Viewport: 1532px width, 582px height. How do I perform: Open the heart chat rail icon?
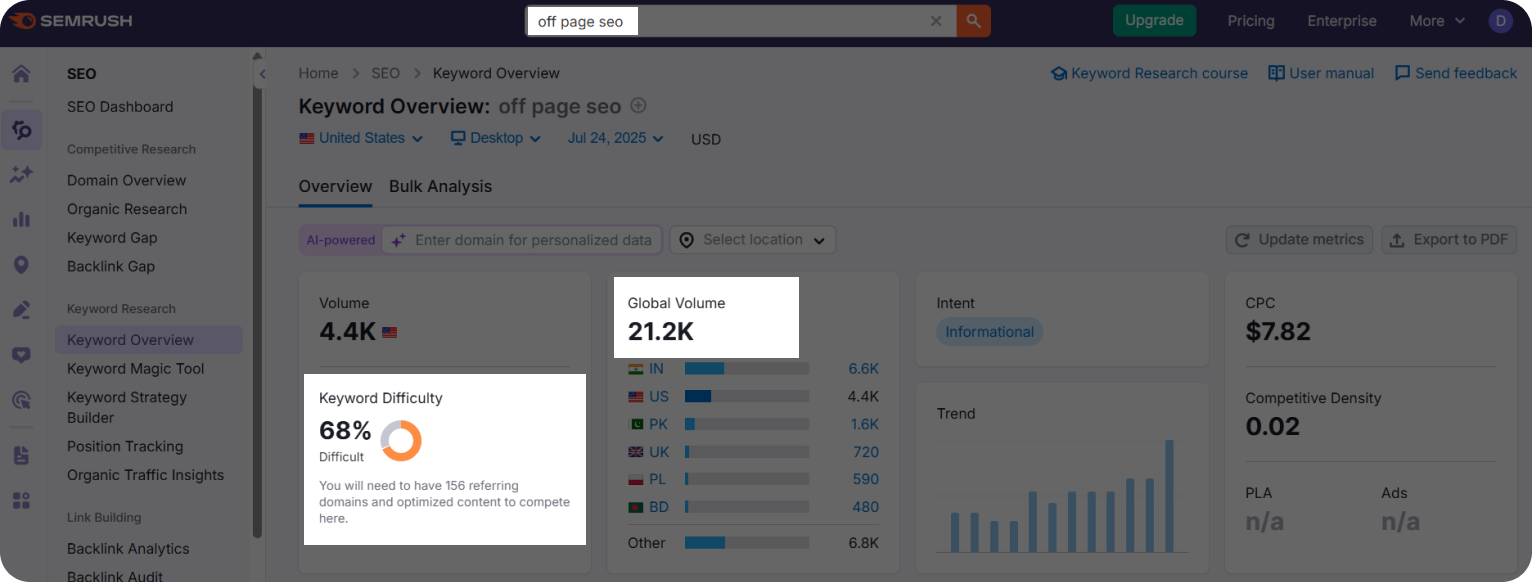[x=21, y=355]
